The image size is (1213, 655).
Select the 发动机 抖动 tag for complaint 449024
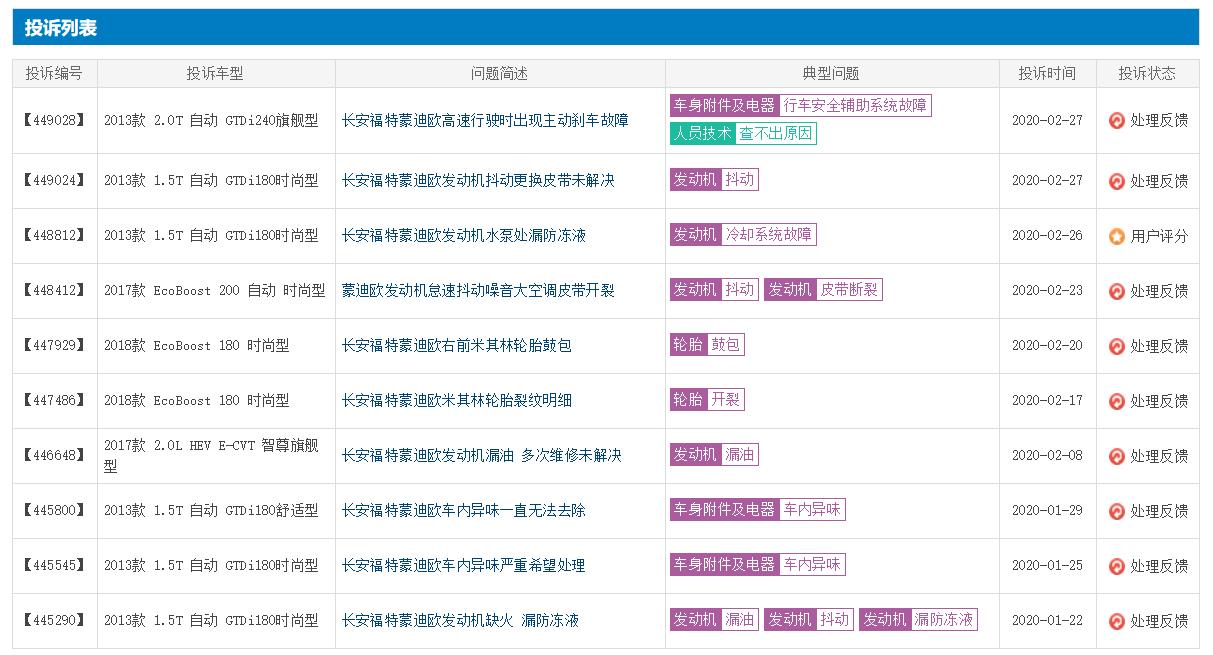coord(713,180)
